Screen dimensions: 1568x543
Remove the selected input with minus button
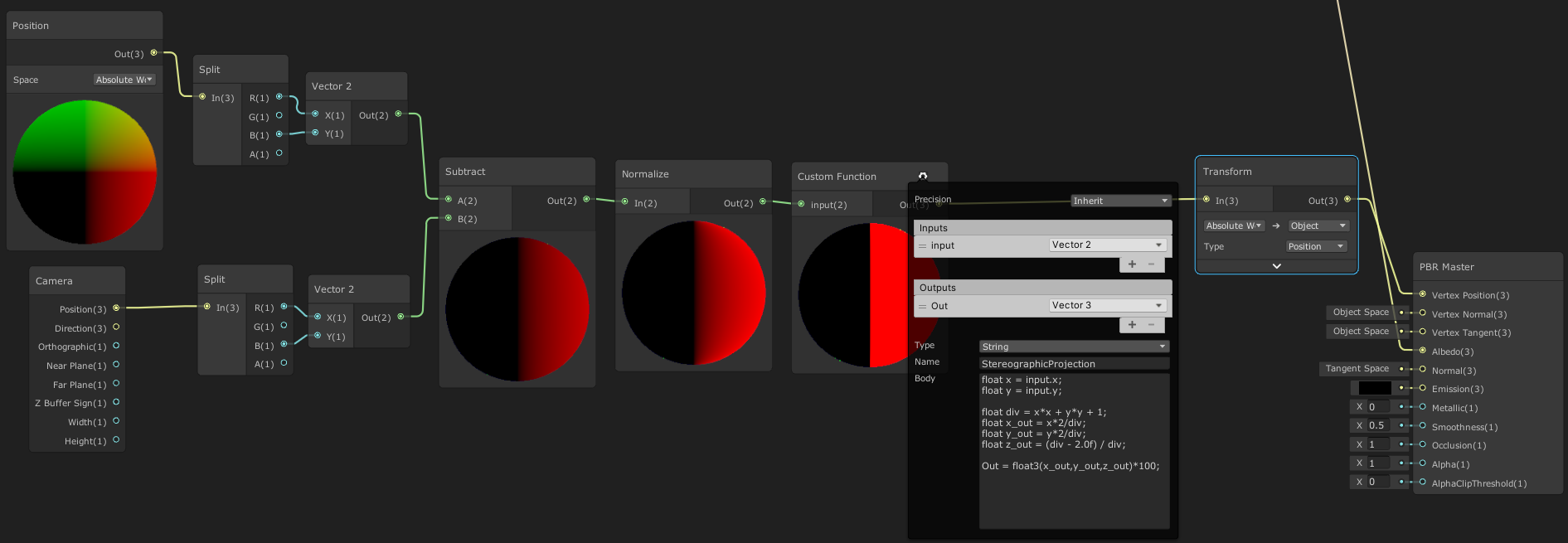1152,264
